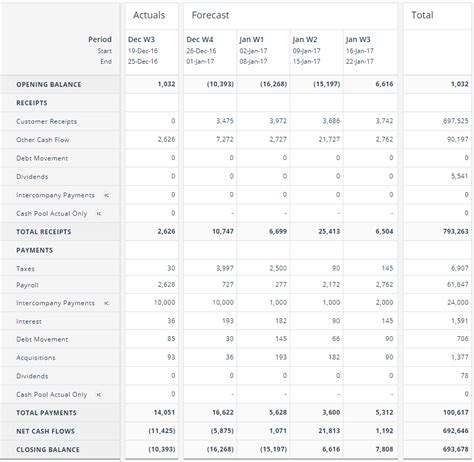This screenshot has width=474, height=462.
Task: Select Dividends label under Receipts
Action: click(x=32, y=177)
